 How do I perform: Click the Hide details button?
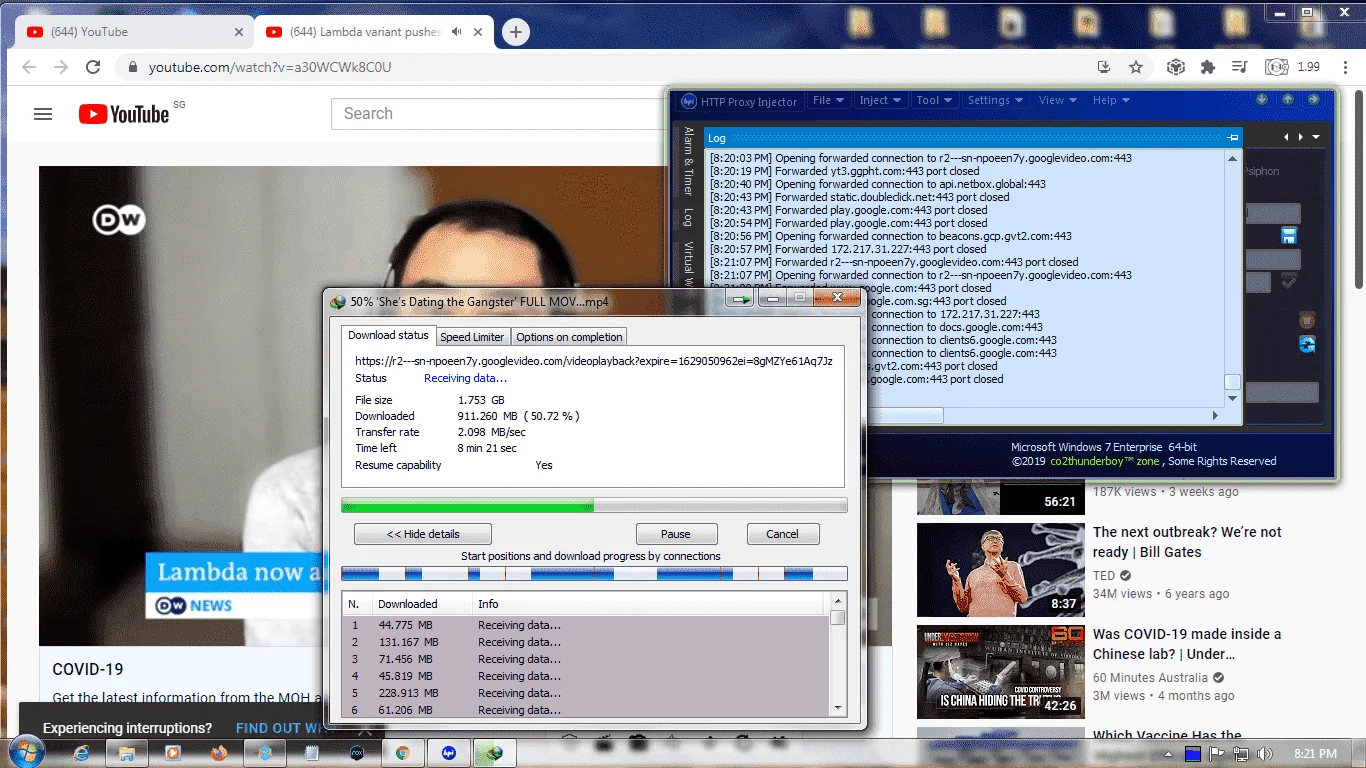[x=423, y=534]
